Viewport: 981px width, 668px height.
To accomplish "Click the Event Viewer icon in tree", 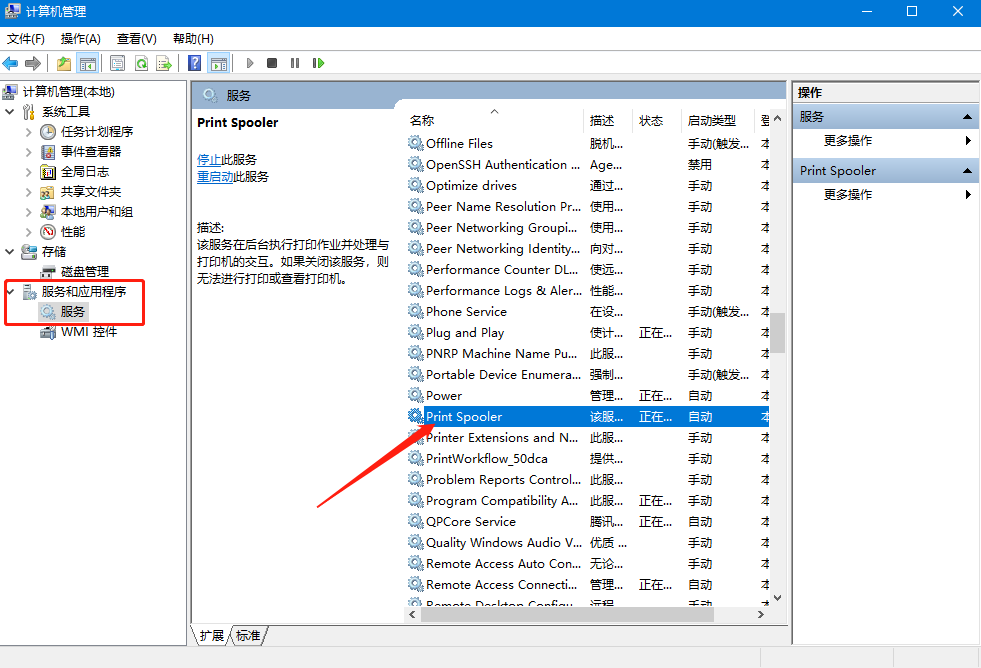I will point(48,152).
